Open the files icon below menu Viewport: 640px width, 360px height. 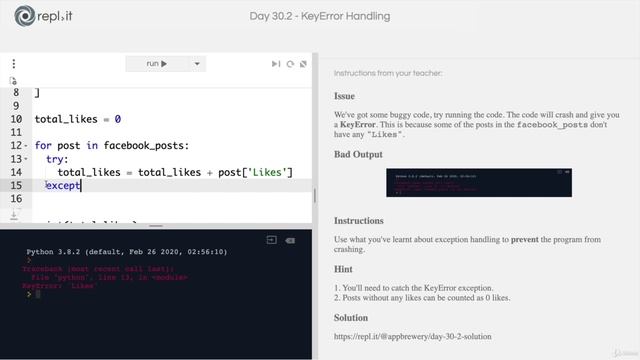13,81
